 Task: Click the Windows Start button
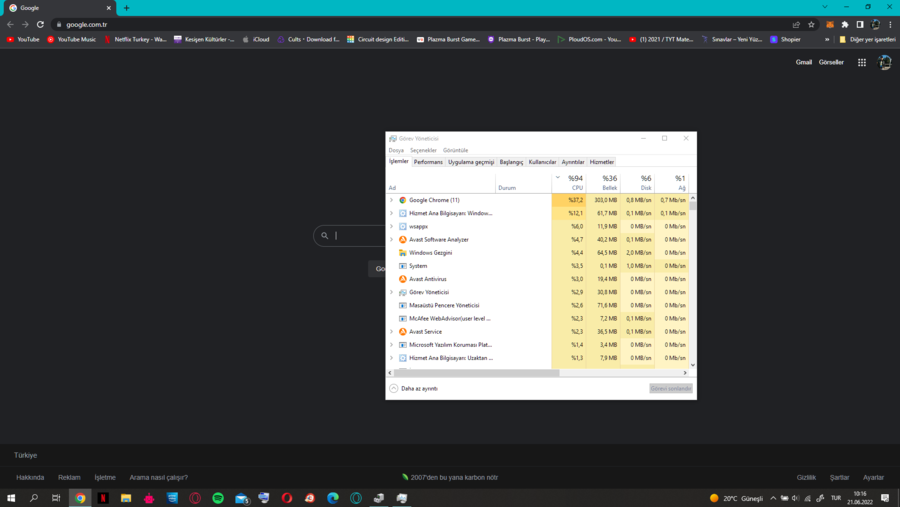(11, 498)
